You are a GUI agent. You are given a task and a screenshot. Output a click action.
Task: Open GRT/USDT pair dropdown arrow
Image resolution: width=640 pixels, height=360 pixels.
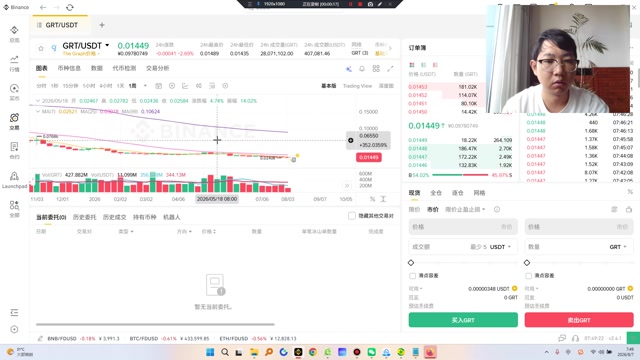[107, 45]
